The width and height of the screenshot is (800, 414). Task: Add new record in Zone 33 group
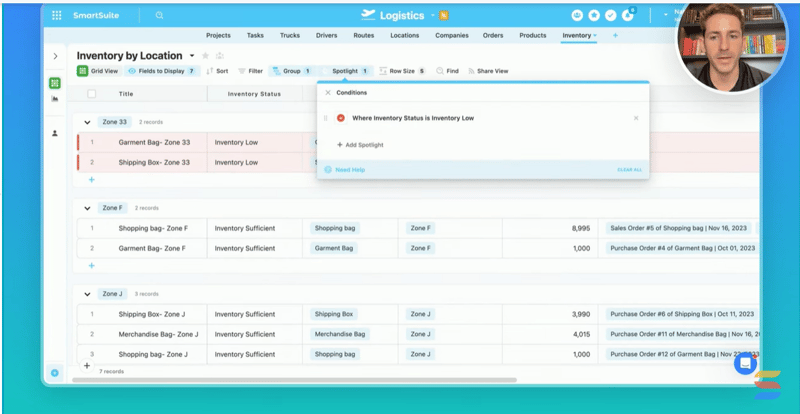91,180
